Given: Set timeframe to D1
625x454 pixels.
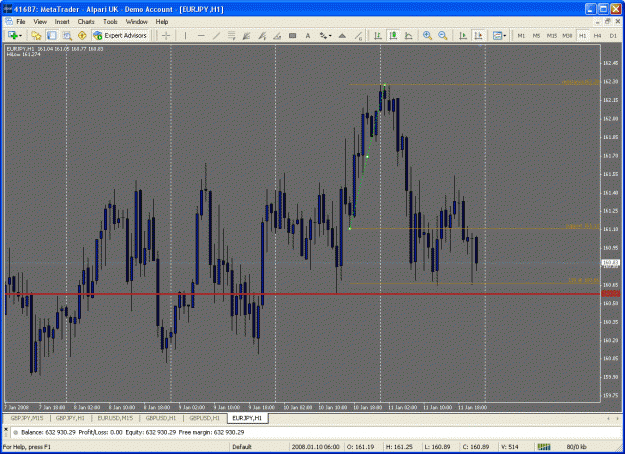Looking at the screenshot, I should (613, 35).
